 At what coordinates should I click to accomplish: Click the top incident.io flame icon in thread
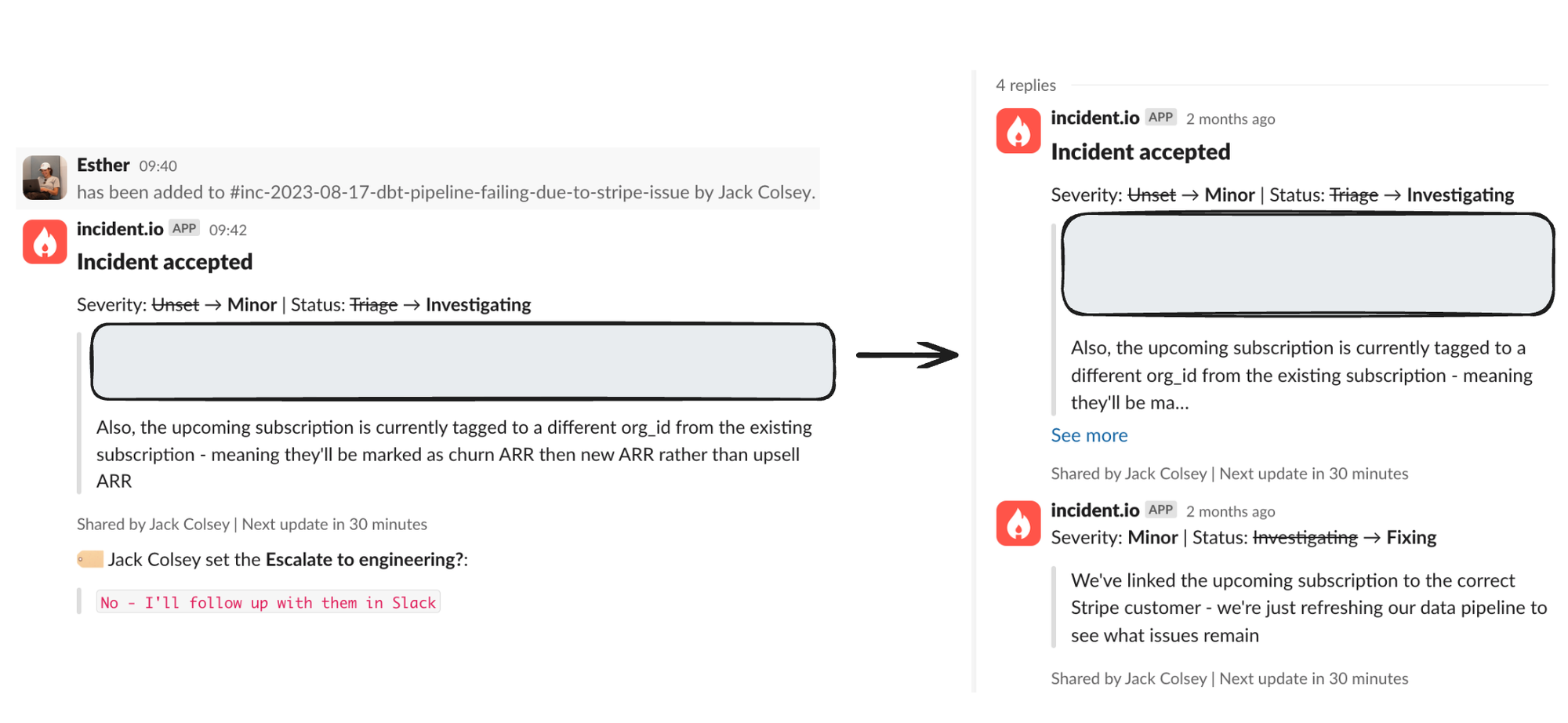coord(1018,131)
